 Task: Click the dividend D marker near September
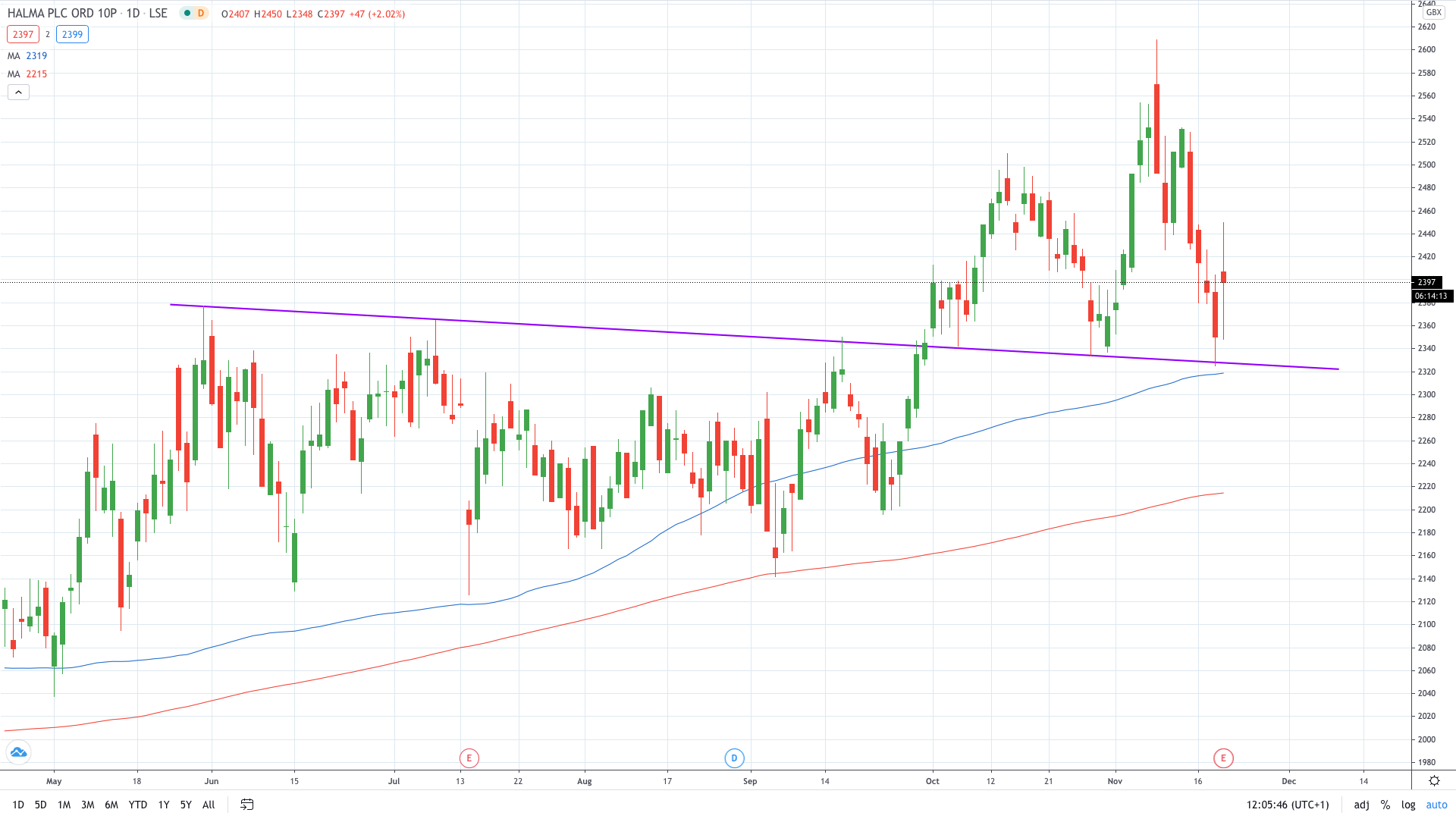[733, 758]
